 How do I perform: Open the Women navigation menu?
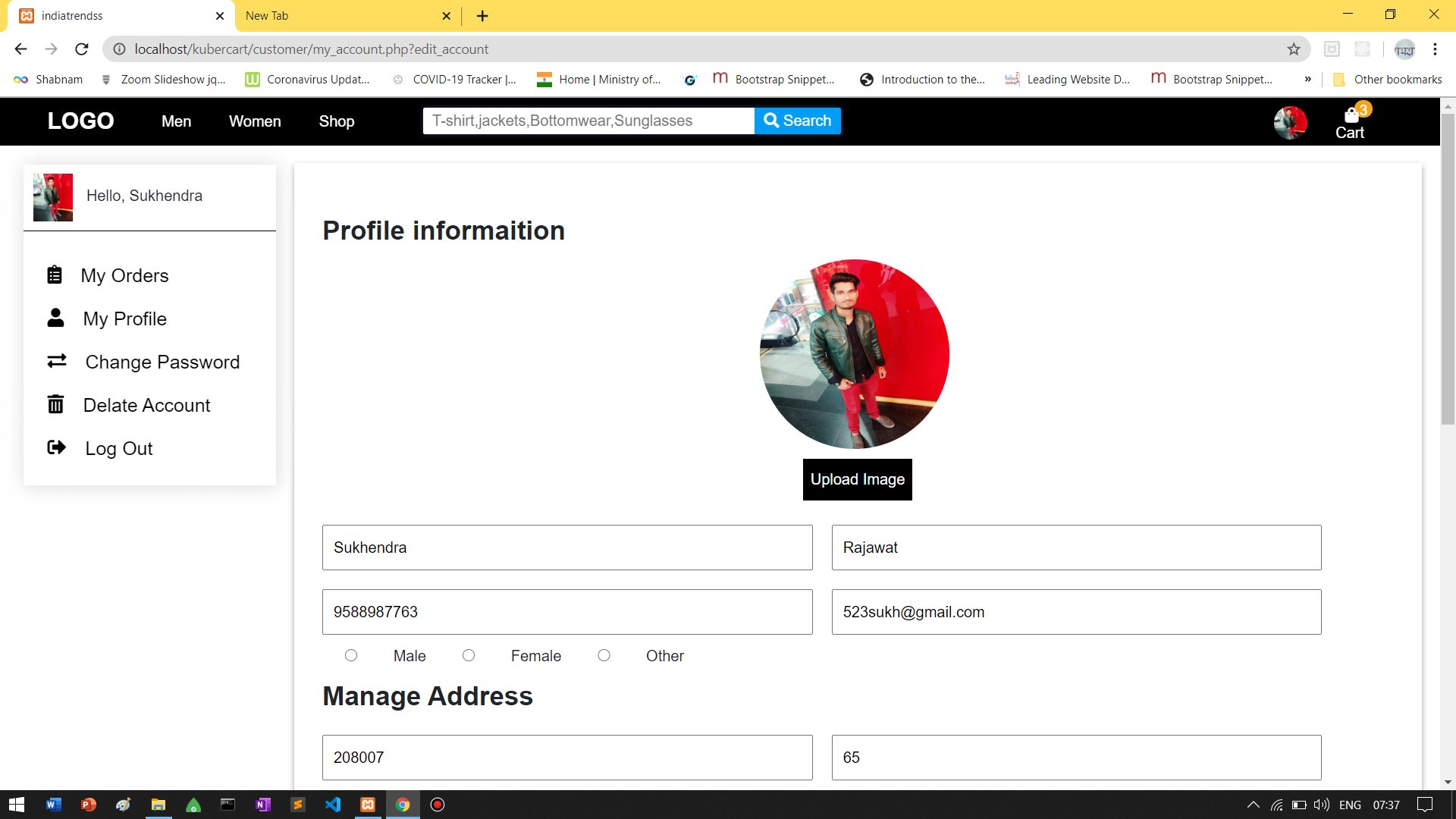click(255, 121)
